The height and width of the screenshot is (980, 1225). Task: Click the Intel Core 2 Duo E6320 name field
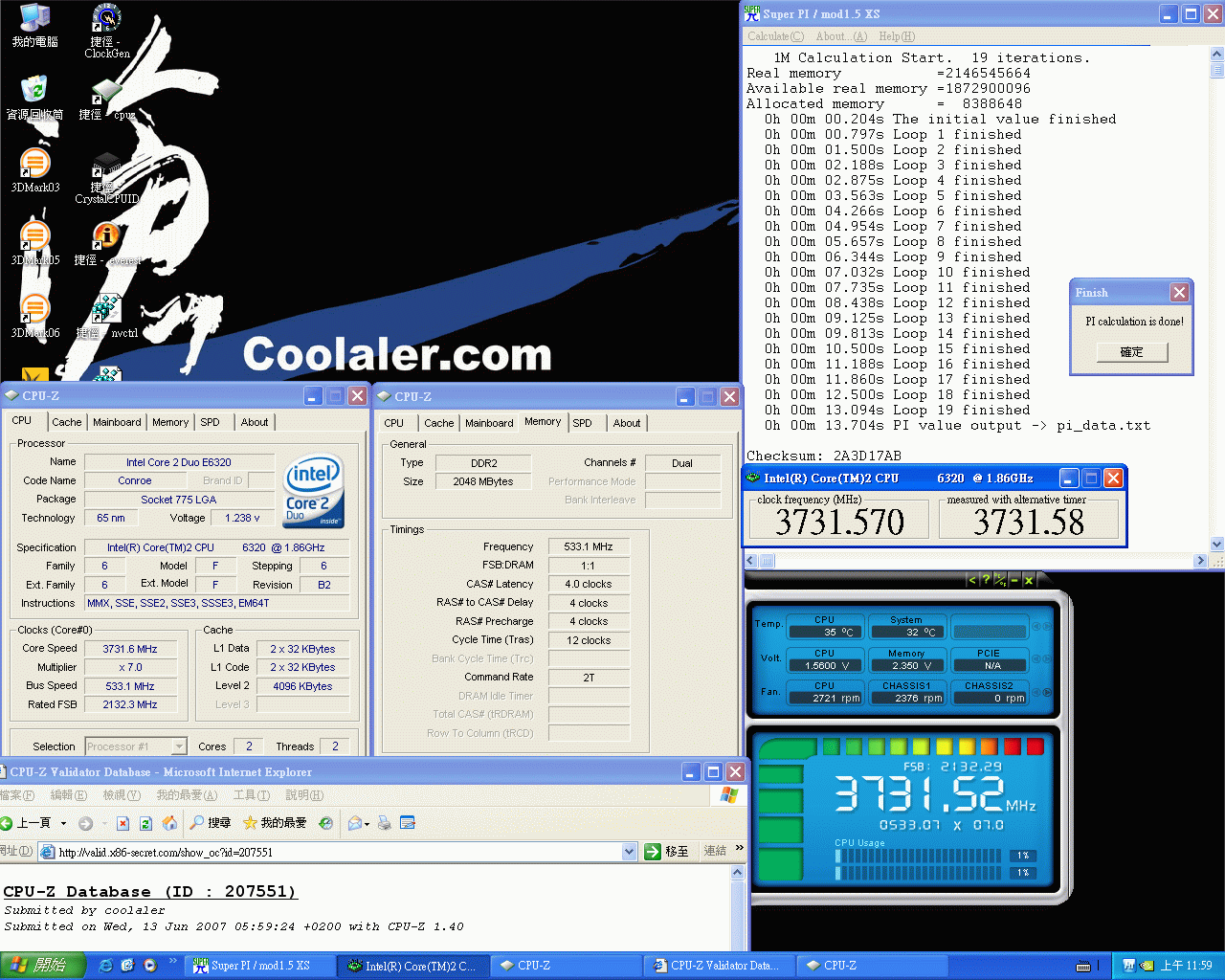[x=179, y=462]
